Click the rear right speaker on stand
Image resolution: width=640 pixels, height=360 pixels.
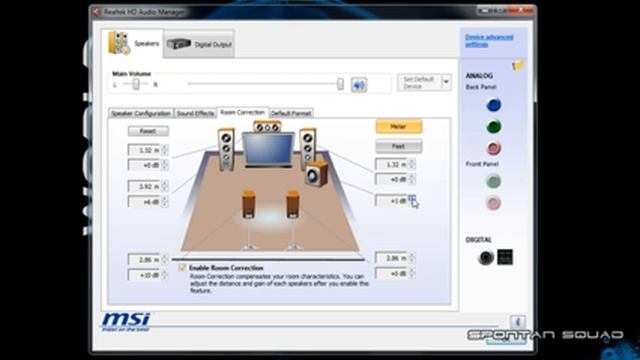point(293,220)
